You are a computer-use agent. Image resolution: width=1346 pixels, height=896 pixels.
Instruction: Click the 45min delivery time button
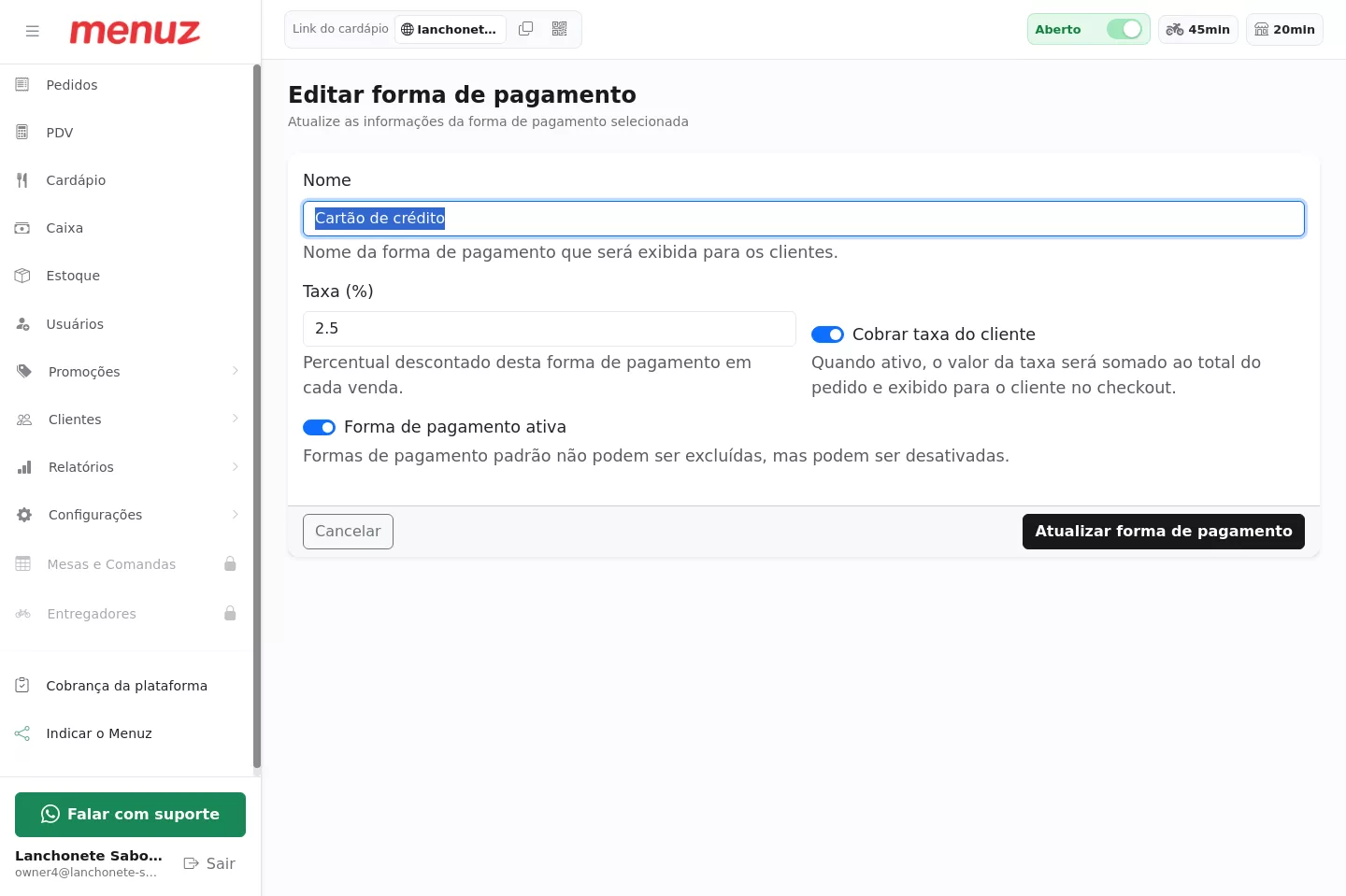click(x=1198, y=30)
